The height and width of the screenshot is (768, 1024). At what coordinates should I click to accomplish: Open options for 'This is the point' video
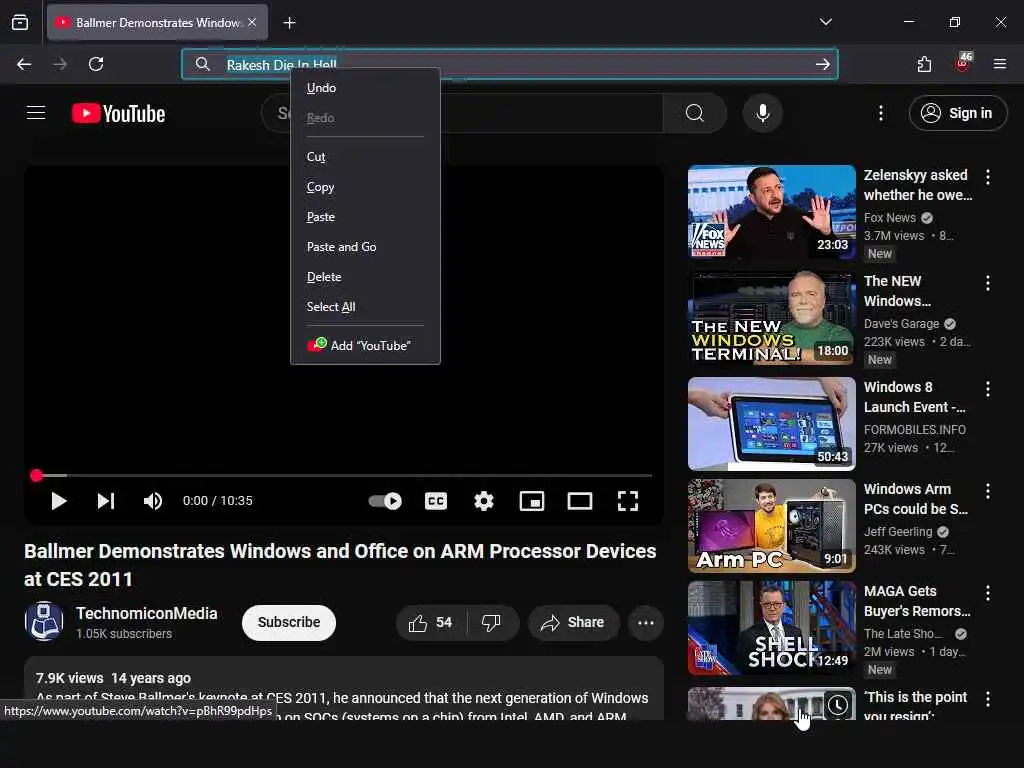click(987, 699)
